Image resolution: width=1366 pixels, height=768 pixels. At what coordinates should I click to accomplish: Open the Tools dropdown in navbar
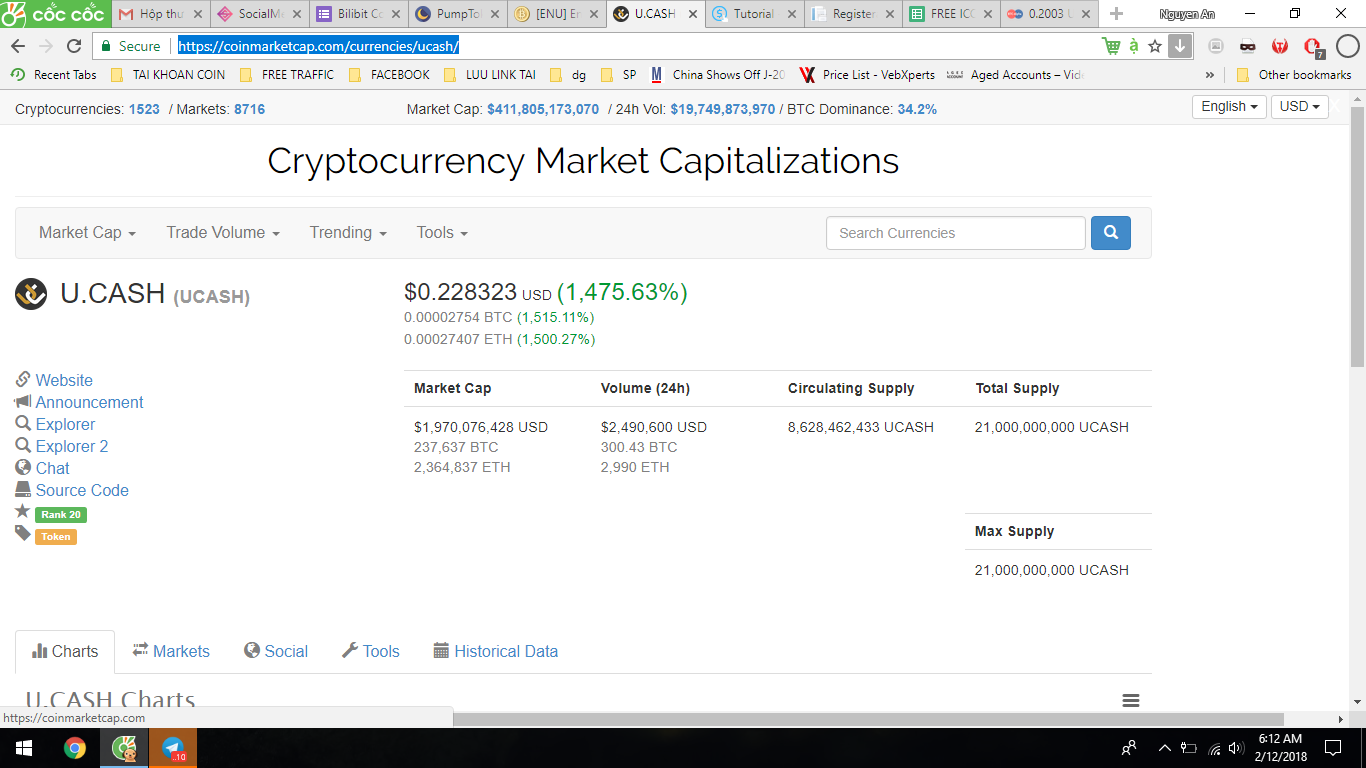point(442,233)
